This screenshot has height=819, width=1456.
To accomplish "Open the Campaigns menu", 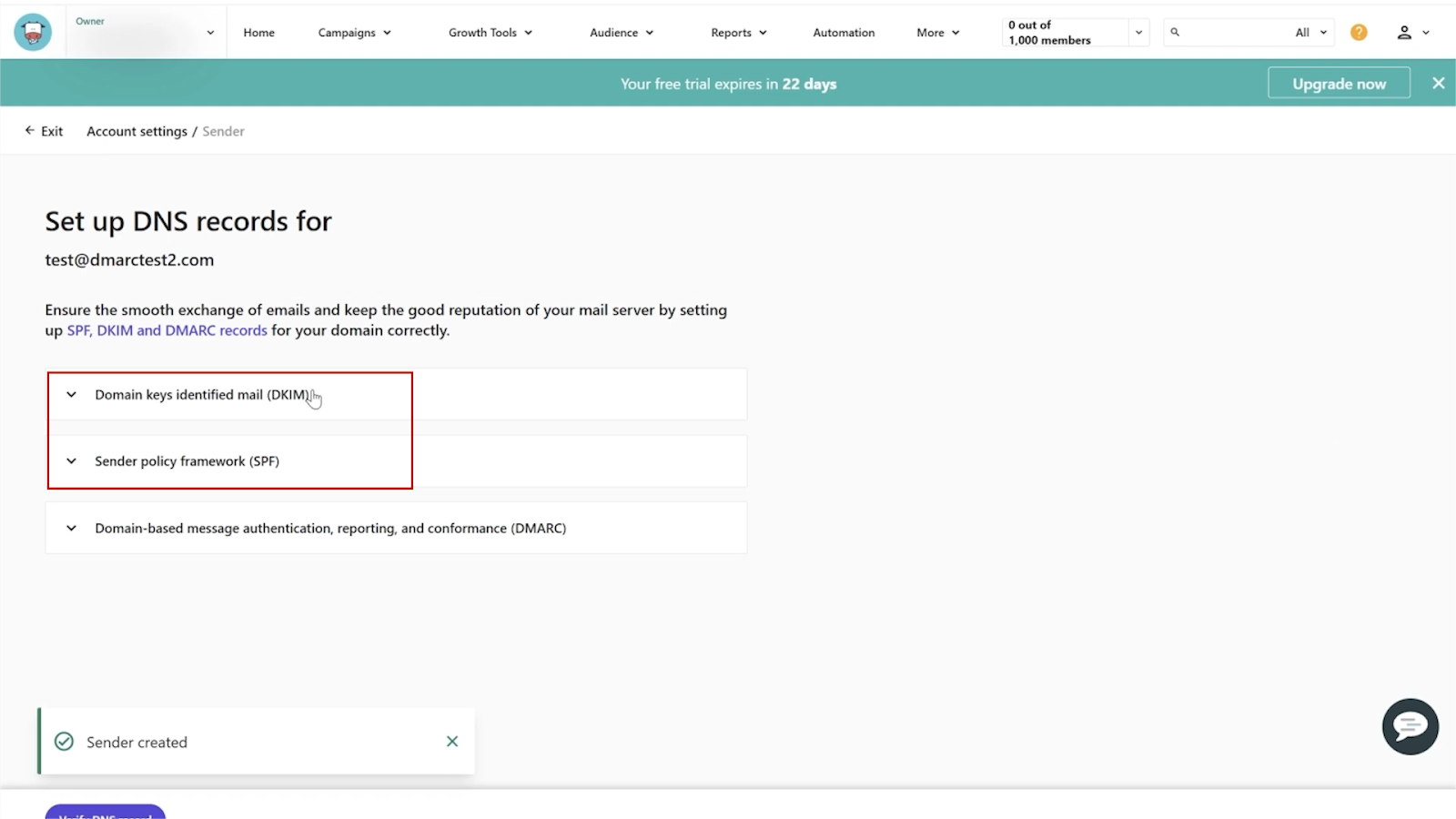I will (354, 33).
